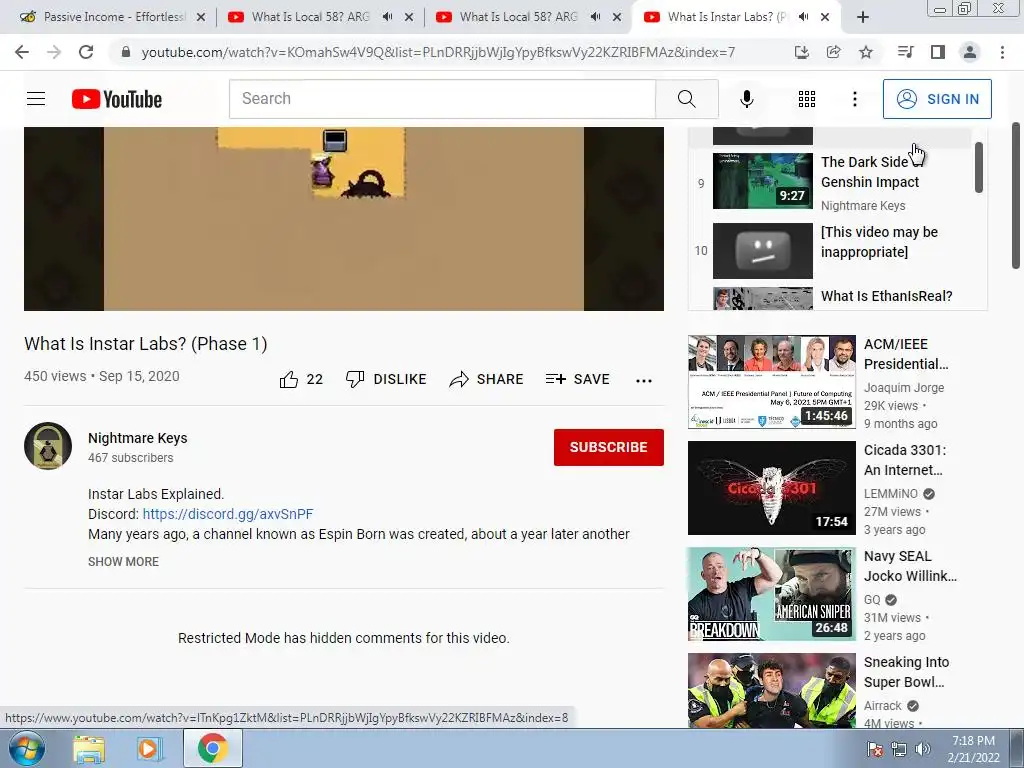1024x768 pixels.
Task: Open Nightmare Keys channel avatar
Action: 48,446
